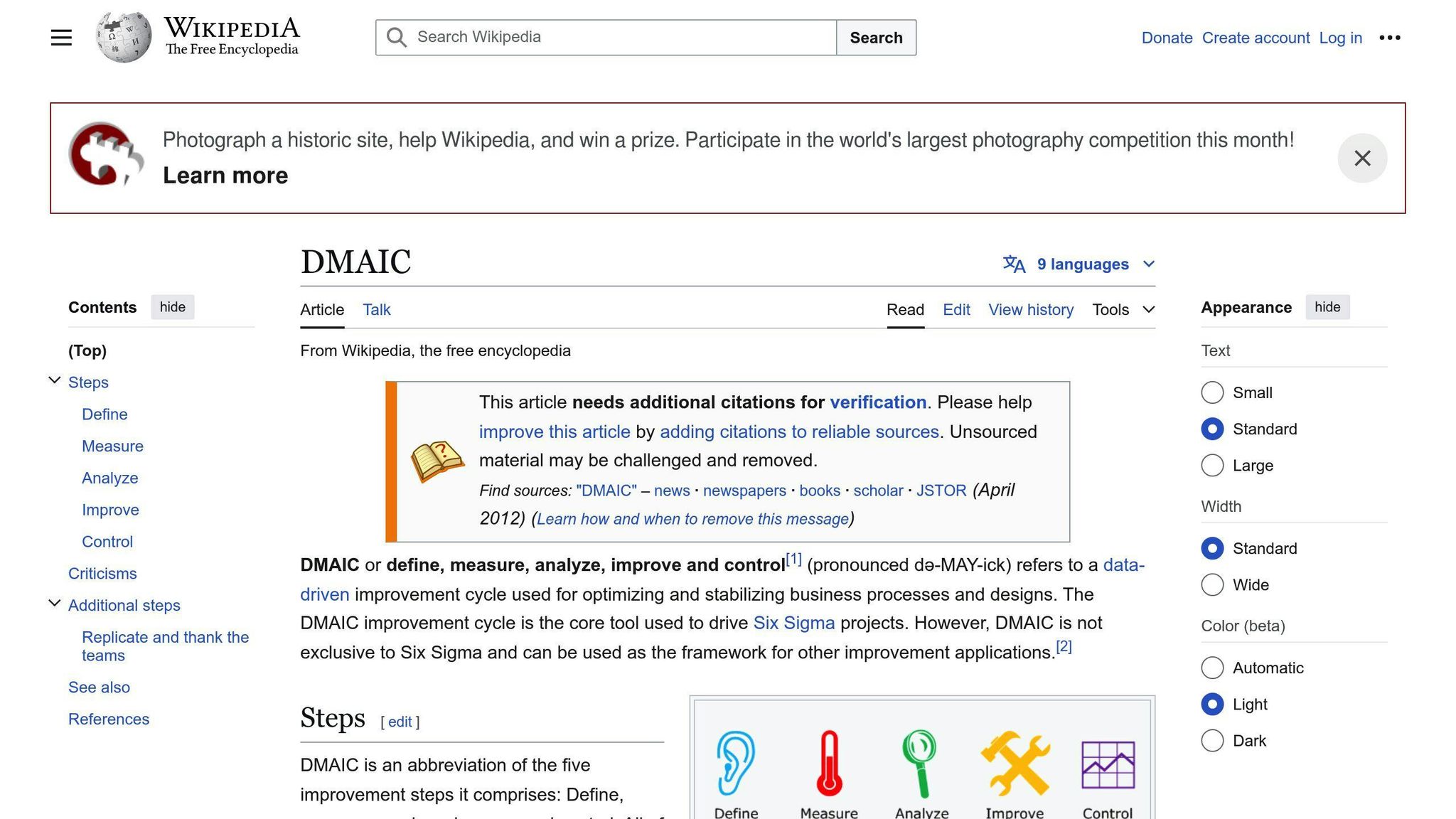Hide the Contents sidebar

pyautogui.click(x=173, y=307)
